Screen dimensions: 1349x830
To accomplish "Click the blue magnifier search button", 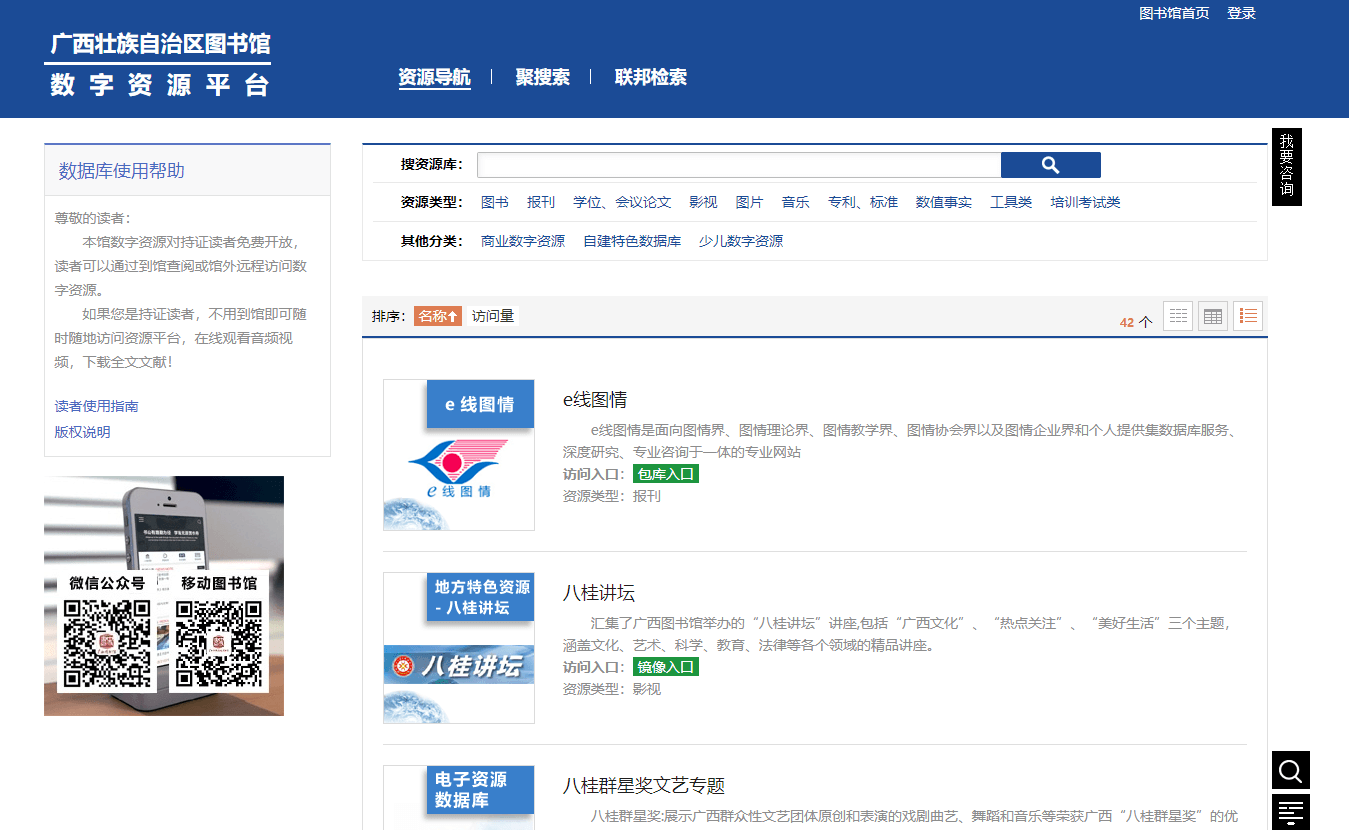I will (1050, 165).
